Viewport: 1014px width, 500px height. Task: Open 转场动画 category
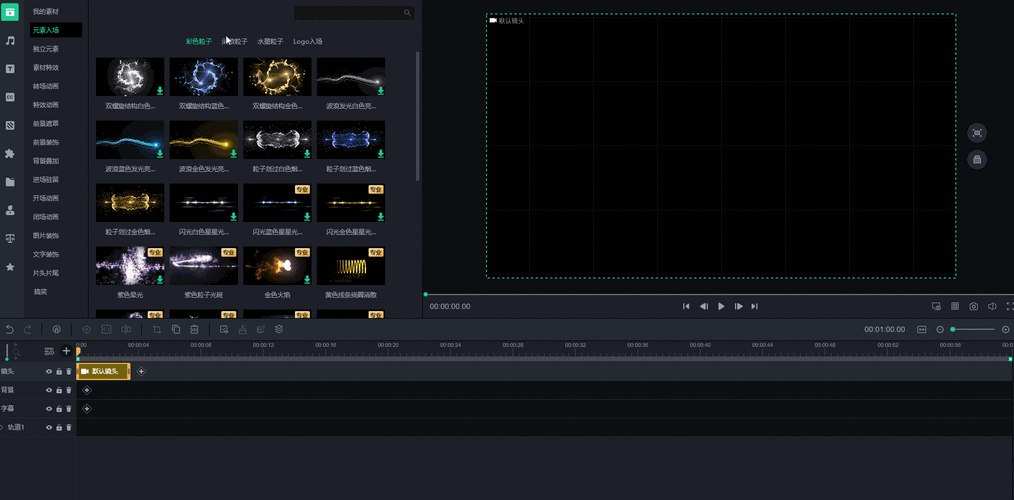click(45, 86)
